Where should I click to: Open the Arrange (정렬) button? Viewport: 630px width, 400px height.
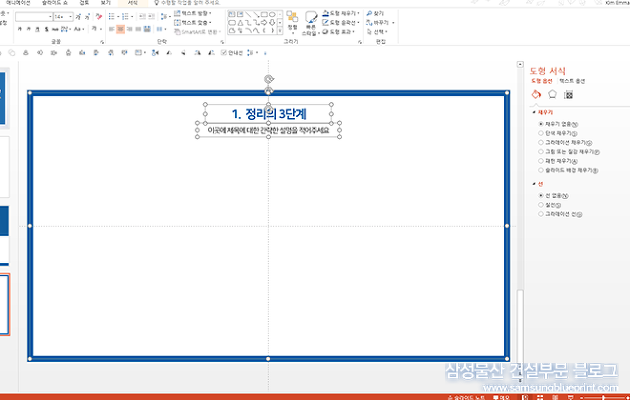(x=292, y=22)
